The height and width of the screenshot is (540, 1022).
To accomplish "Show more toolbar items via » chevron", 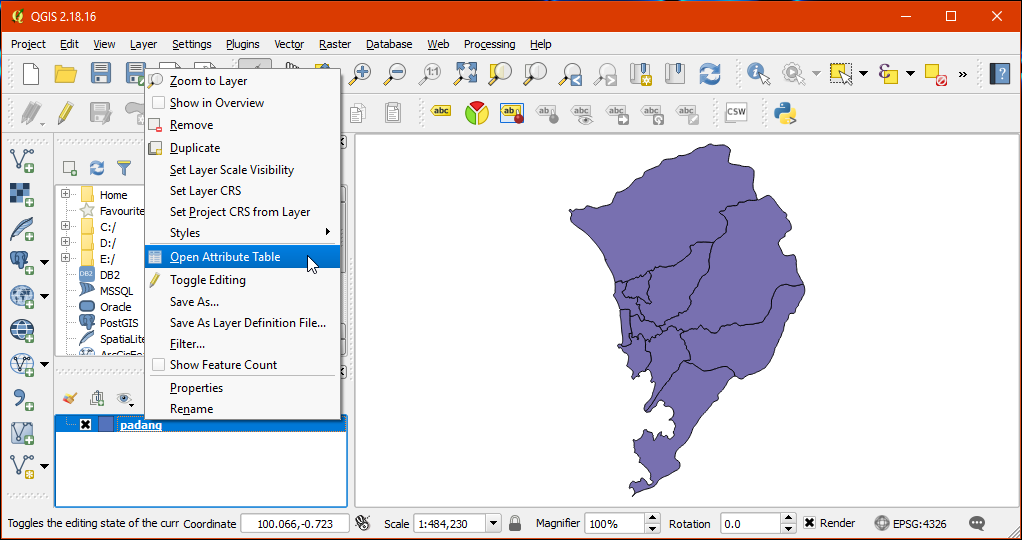I will point(963,74).
